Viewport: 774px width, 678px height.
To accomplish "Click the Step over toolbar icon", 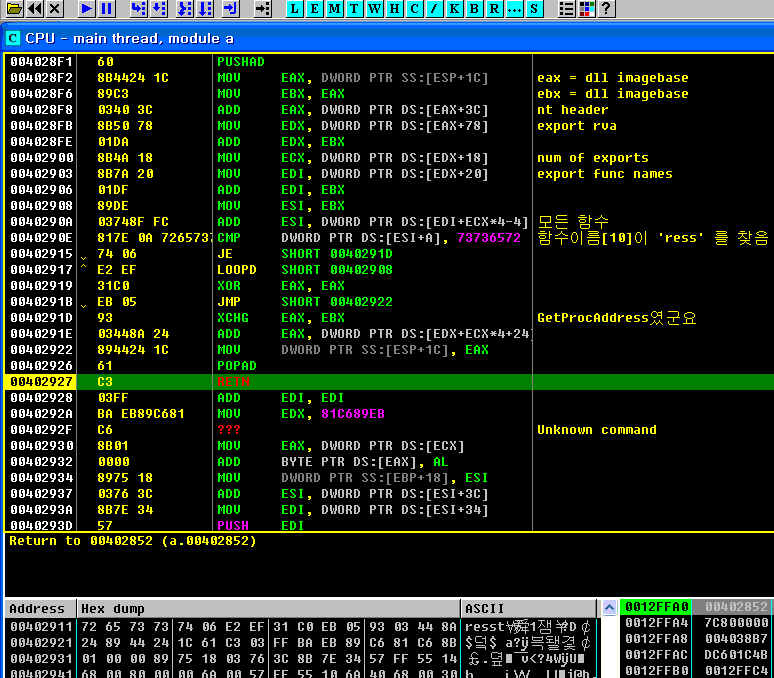I will click(x=159, y=8).
